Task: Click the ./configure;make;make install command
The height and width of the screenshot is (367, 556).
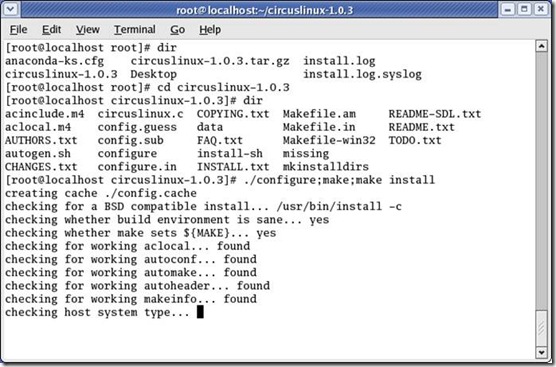Action: (x=339, y=180)
